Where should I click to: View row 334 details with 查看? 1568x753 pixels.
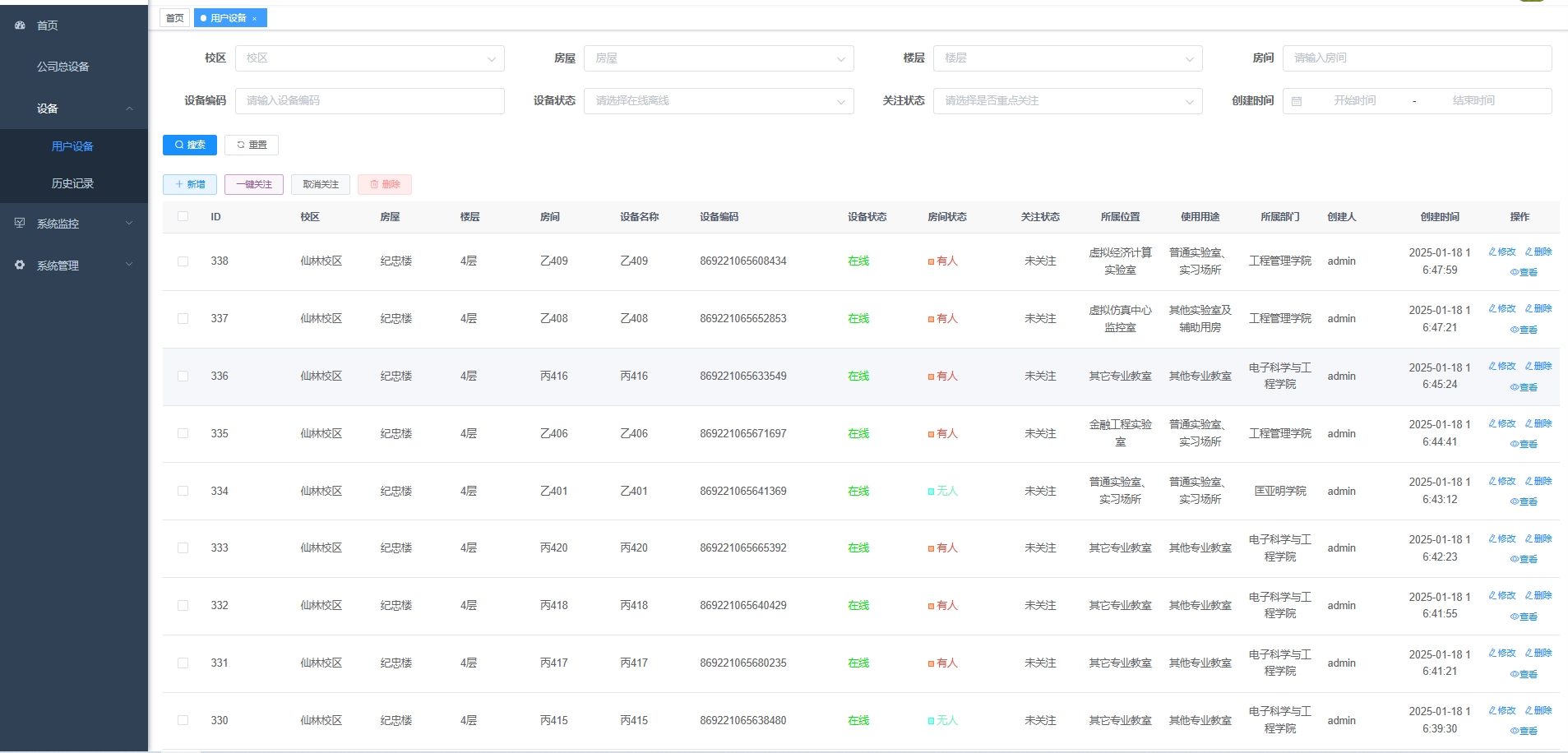click(1524, 501)
